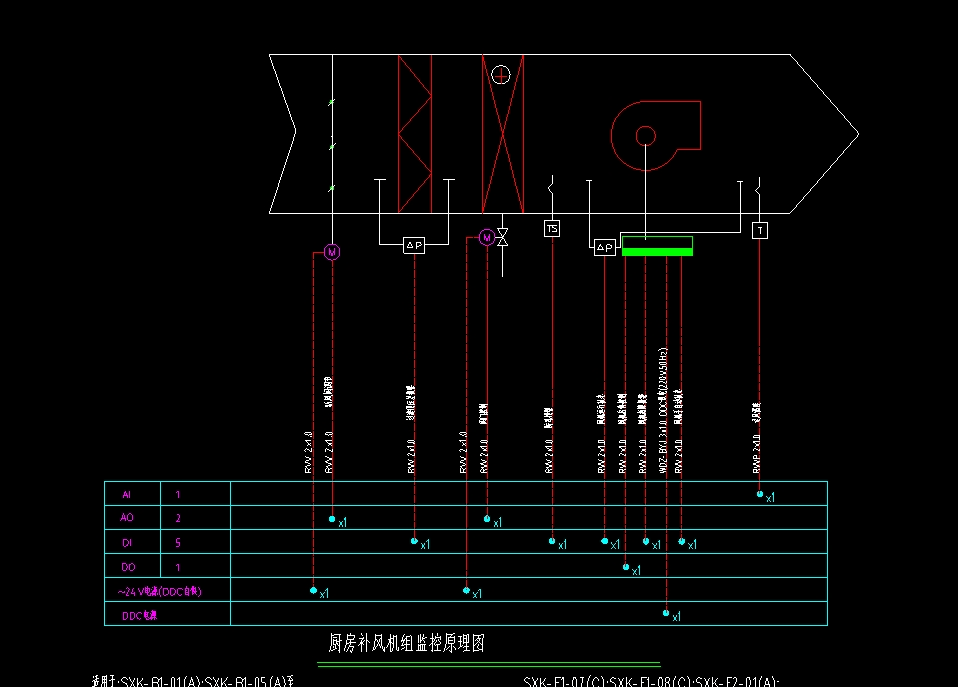Select the AI row label
This screenshot has height=687, width=958.
tap(126, 494)
